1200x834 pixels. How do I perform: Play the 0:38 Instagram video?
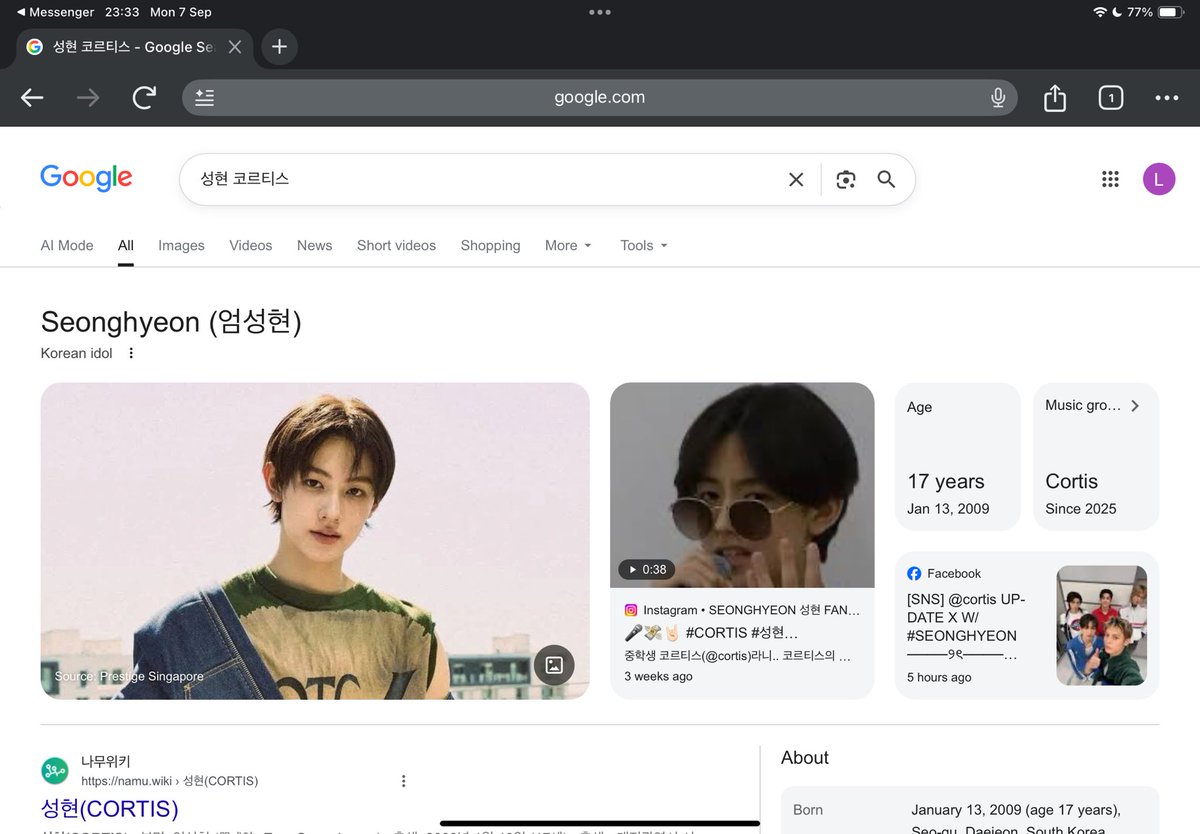pyautogui.click(x=646, y=569)
